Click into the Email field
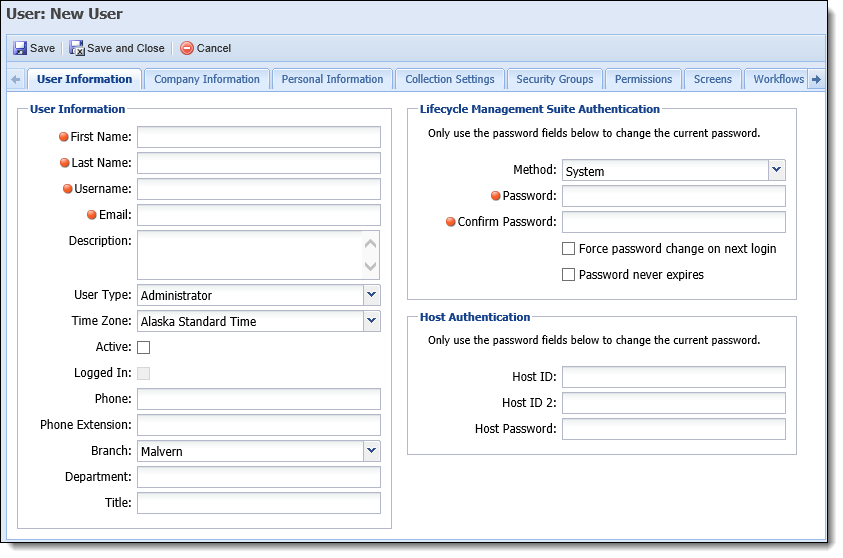The image size is (843, 558). tap(259, 215)
